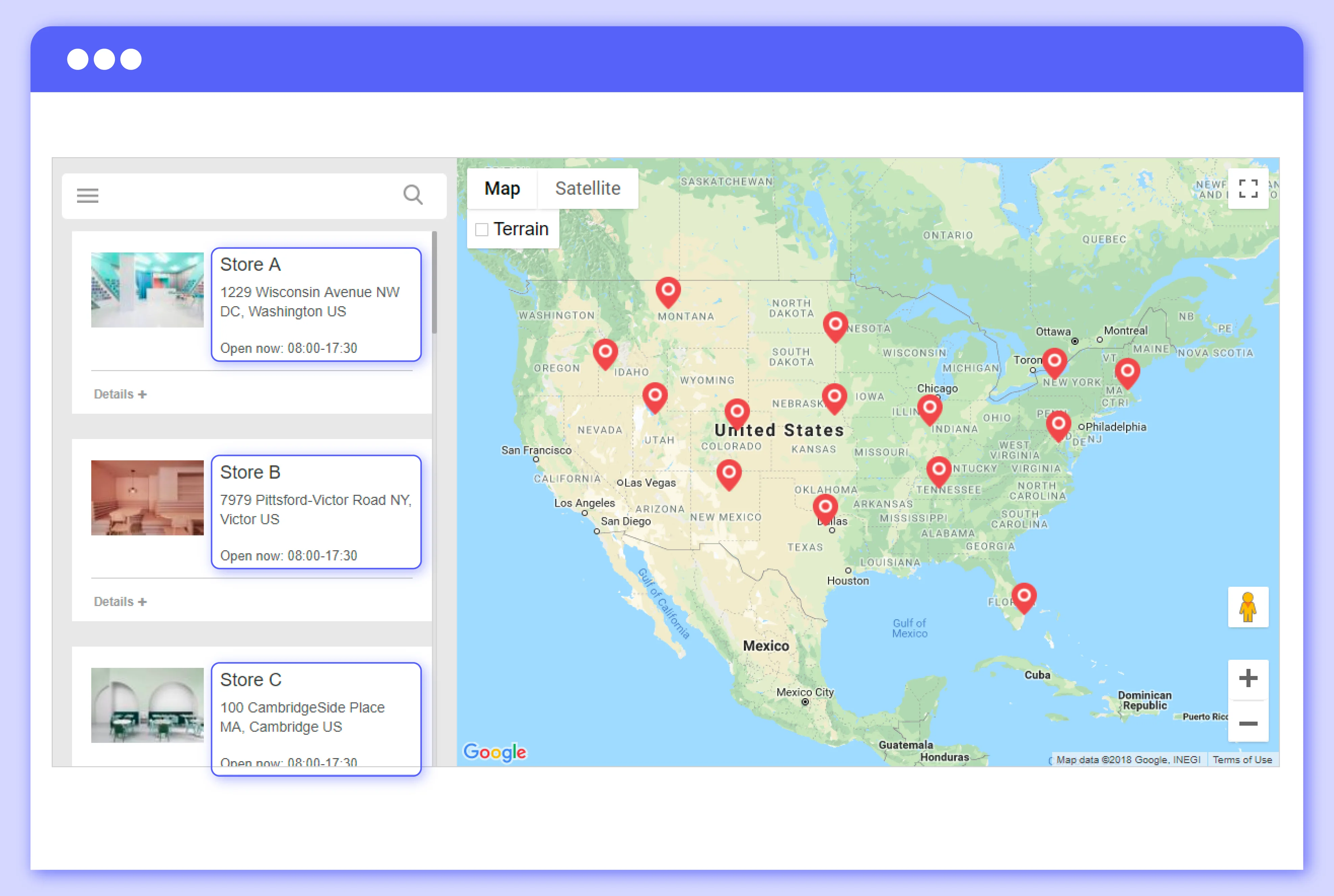
Task: Click the search magnifier icon
Action: click(x=413, y=195)
